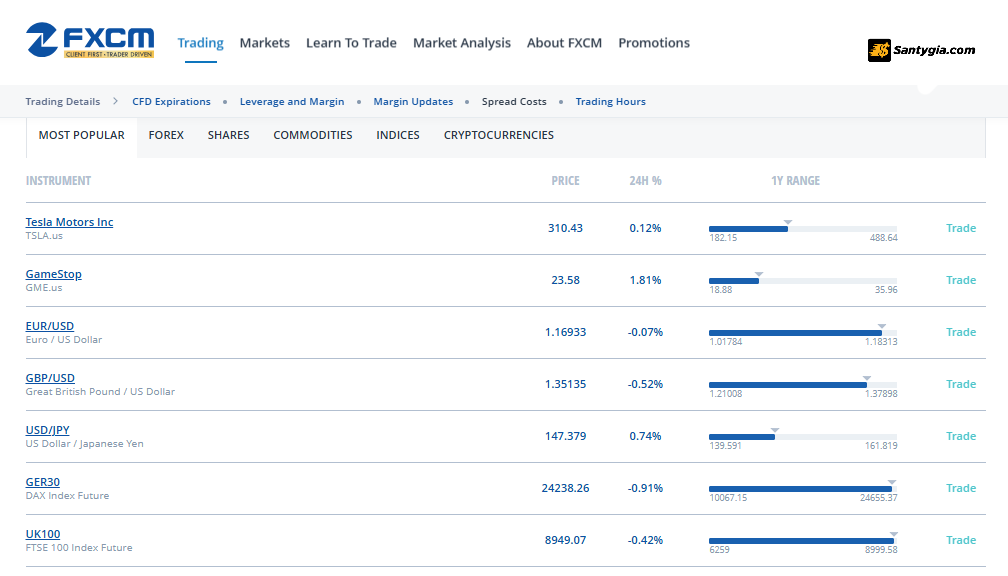The image size is (1008, 576).
Task: Click DAX Index Future subtitle
Action: pos(68,496)
